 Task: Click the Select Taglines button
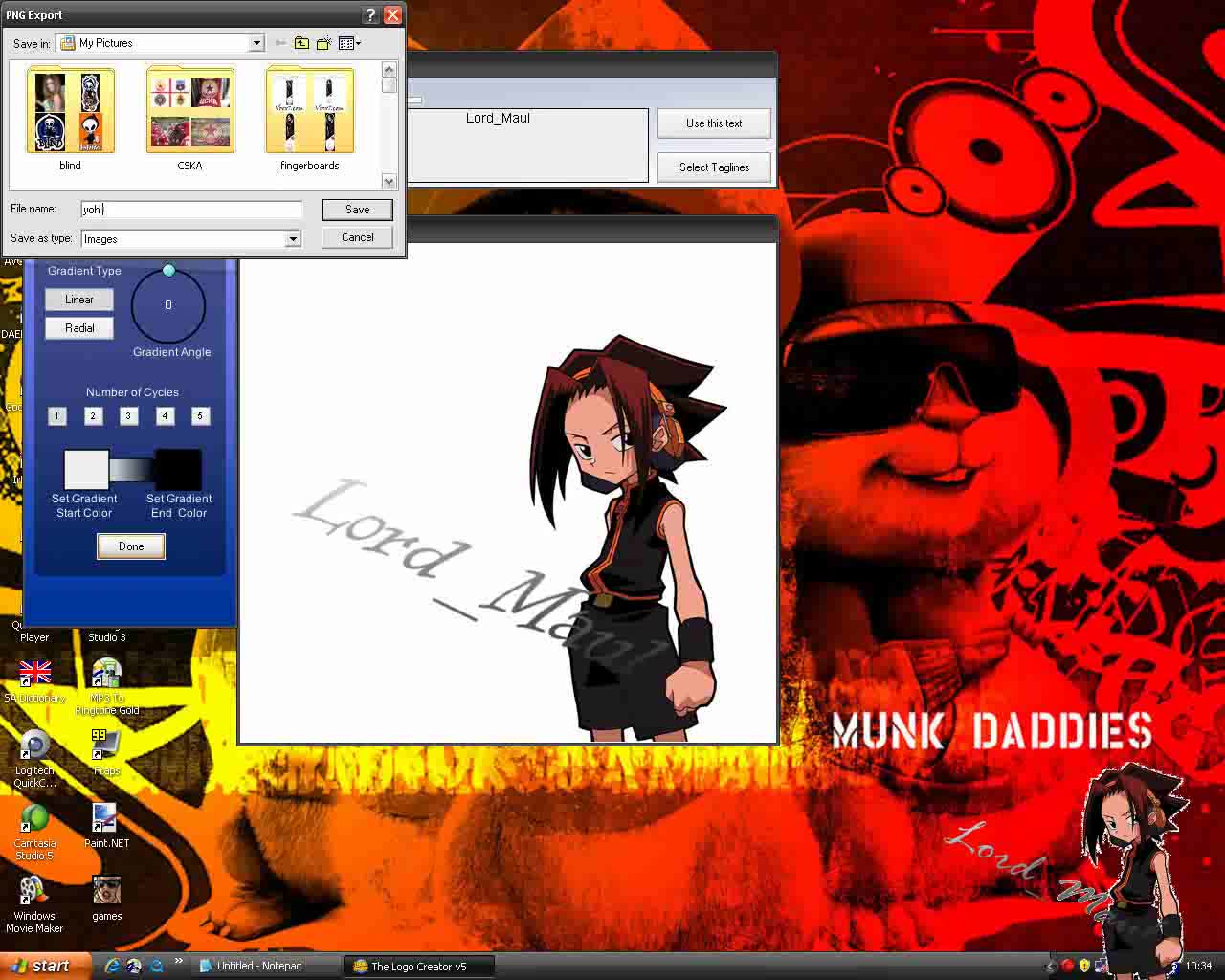(x=714, y=167)
